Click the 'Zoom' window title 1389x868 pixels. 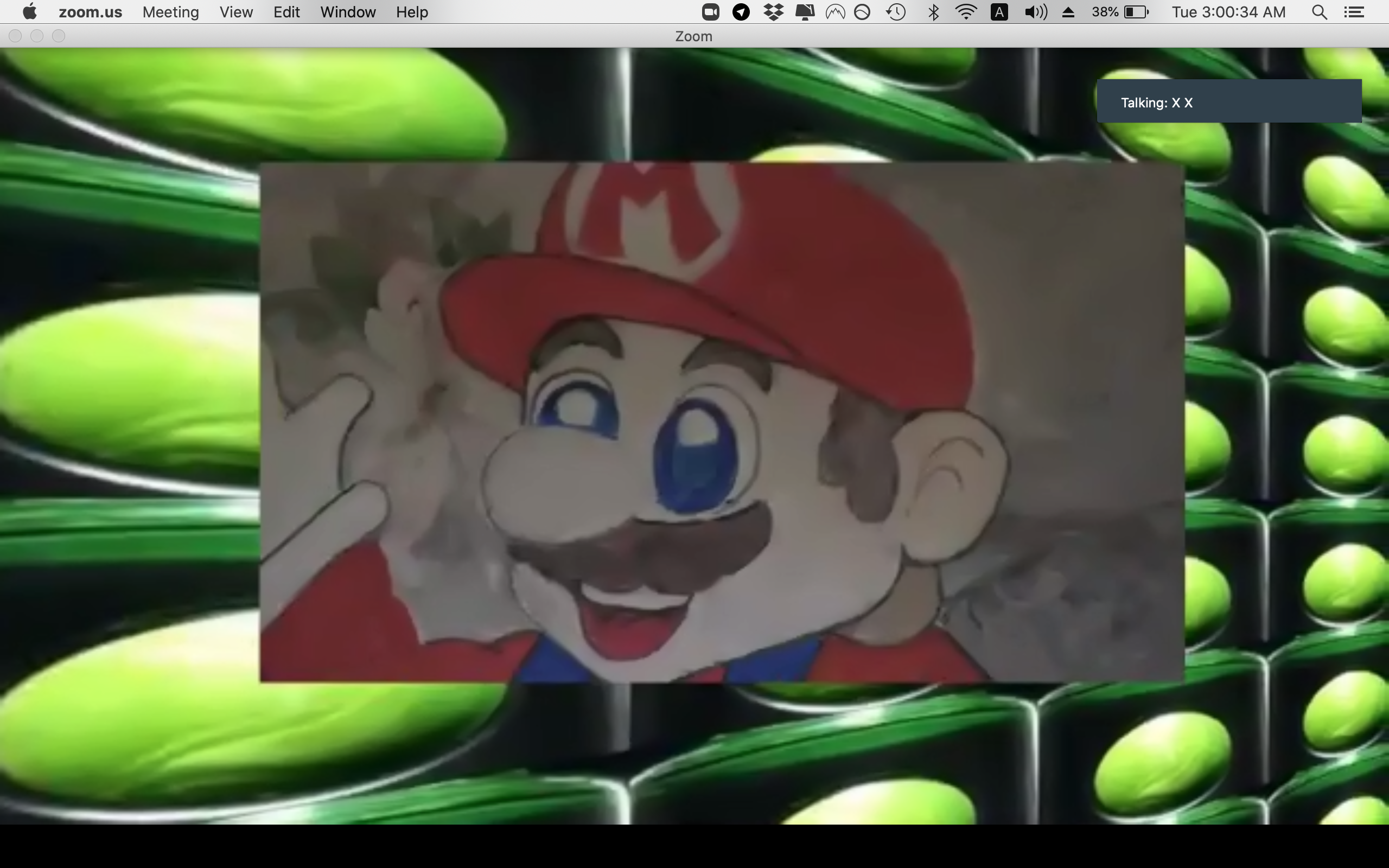point(693,36)
